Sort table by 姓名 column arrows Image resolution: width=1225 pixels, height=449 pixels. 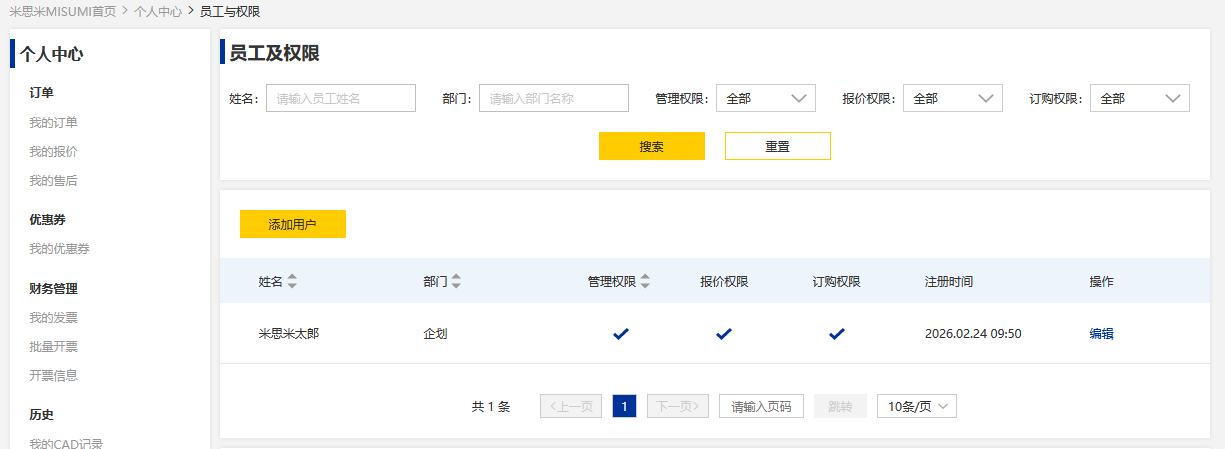[292, 282]
